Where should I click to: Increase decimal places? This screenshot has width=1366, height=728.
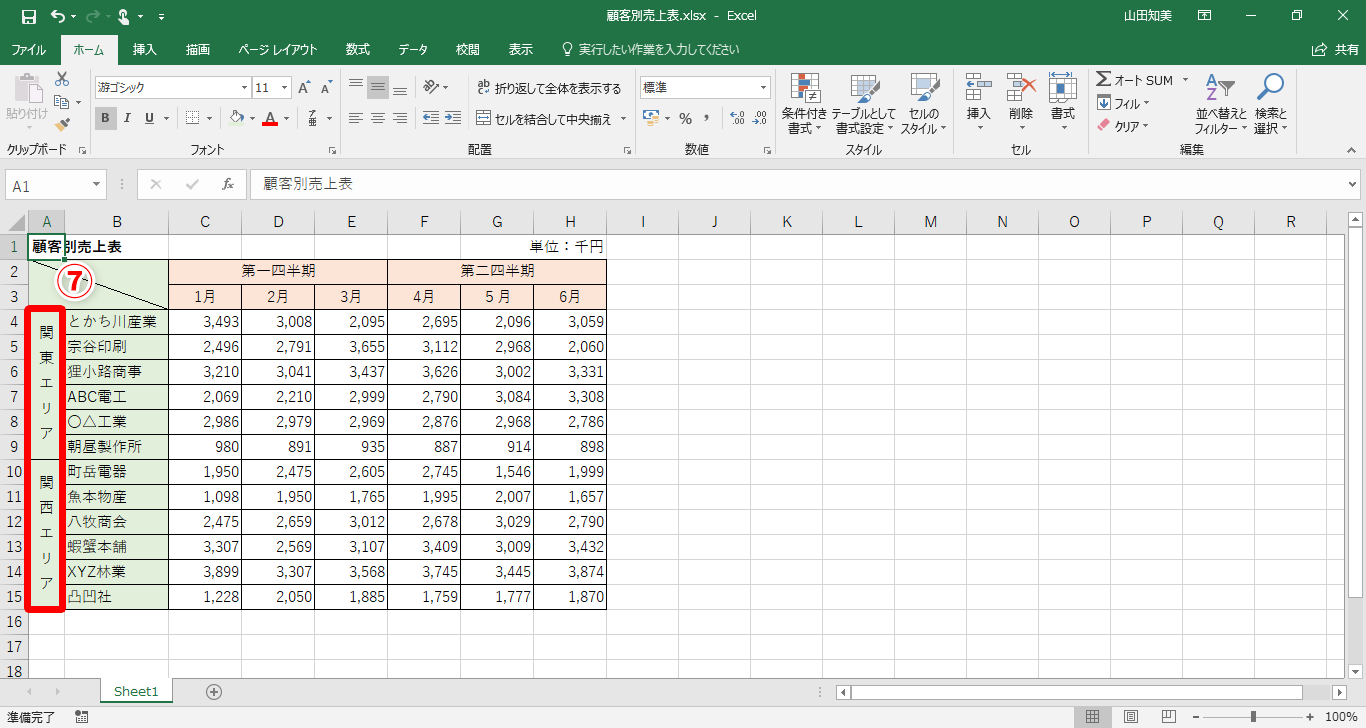(x=738, y=118)
